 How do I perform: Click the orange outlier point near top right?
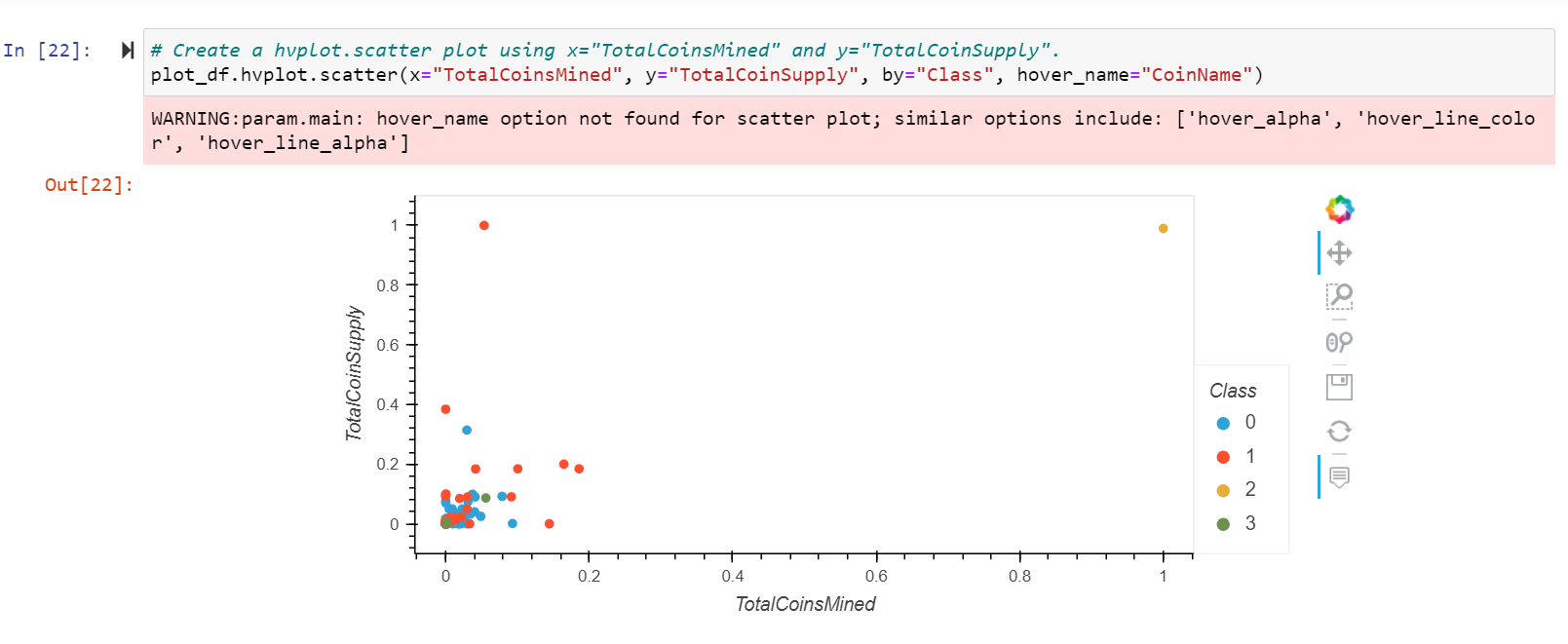1162,228
